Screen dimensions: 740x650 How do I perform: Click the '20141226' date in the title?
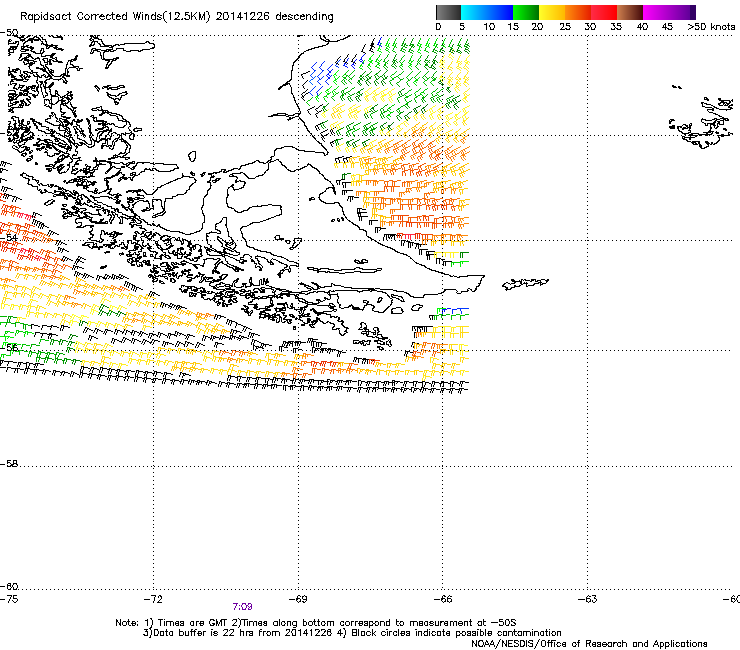[243, 17]
